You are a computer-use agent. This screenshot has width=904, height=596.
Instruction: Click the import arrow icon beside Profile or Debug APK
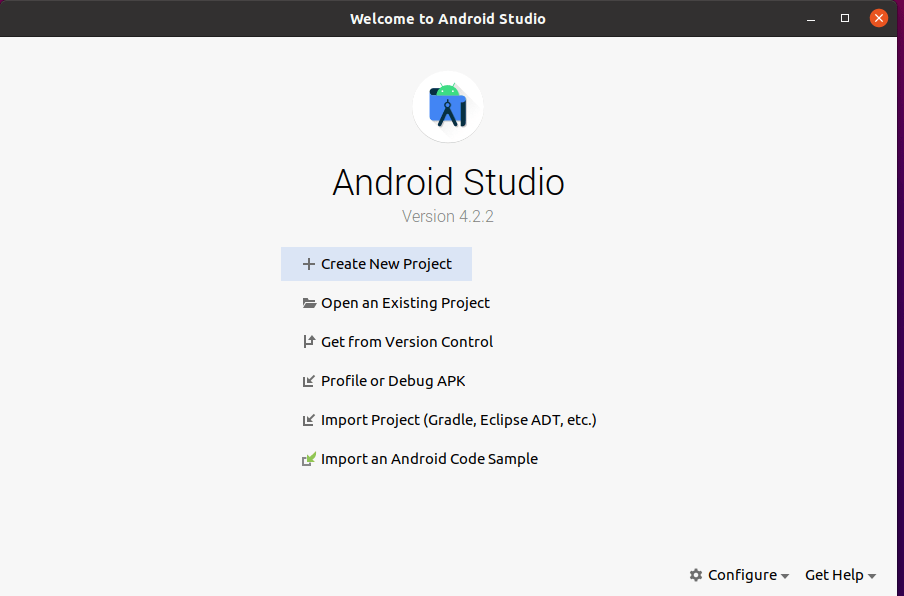[x=308, y=381]
